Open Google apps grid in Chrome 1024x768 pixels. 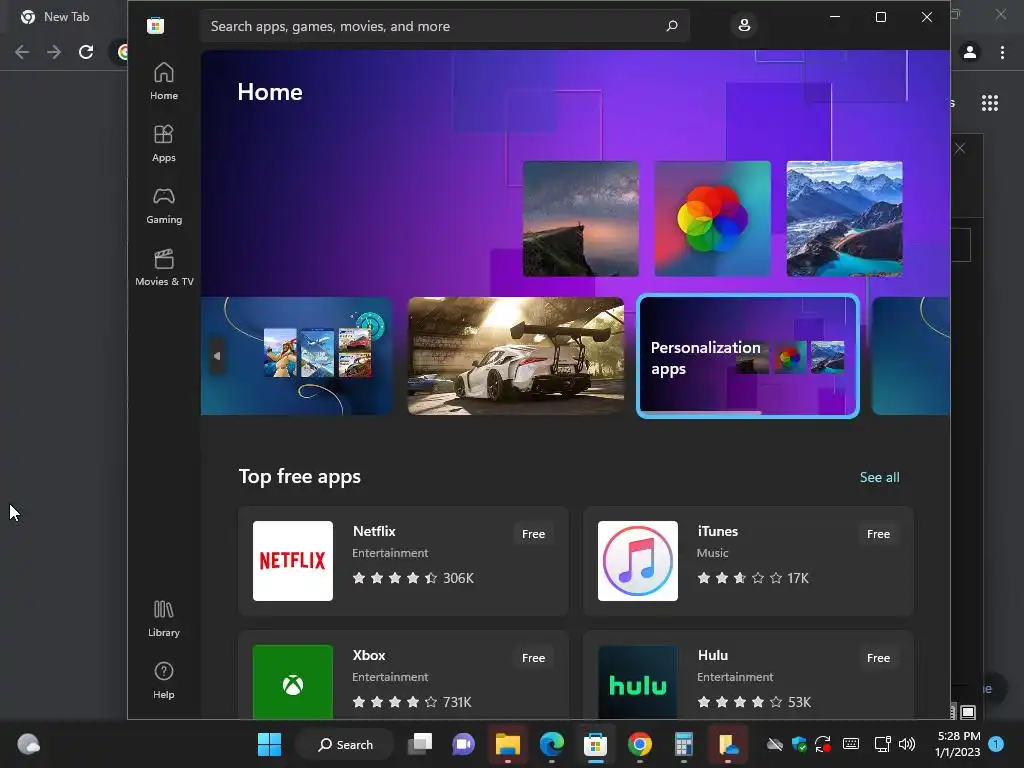[x=990, y=103]
